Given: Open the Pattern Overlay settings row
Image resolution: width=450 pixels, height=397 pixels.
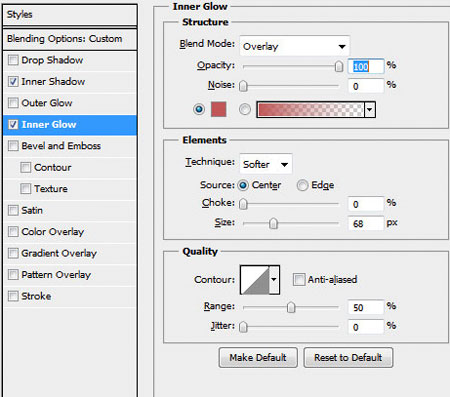Looking at the screenshot, I should [x=70, y=275].
